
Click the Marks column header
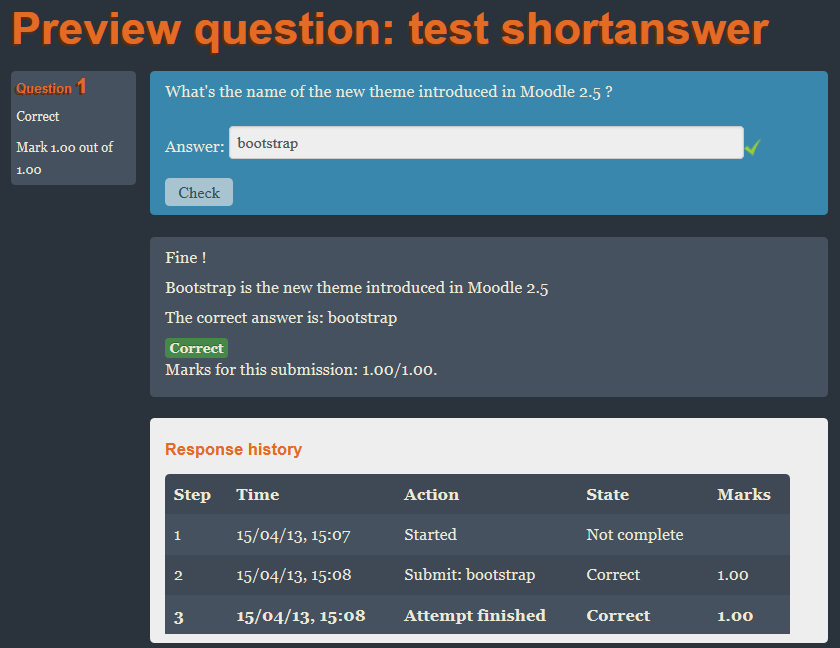point(744,494)
